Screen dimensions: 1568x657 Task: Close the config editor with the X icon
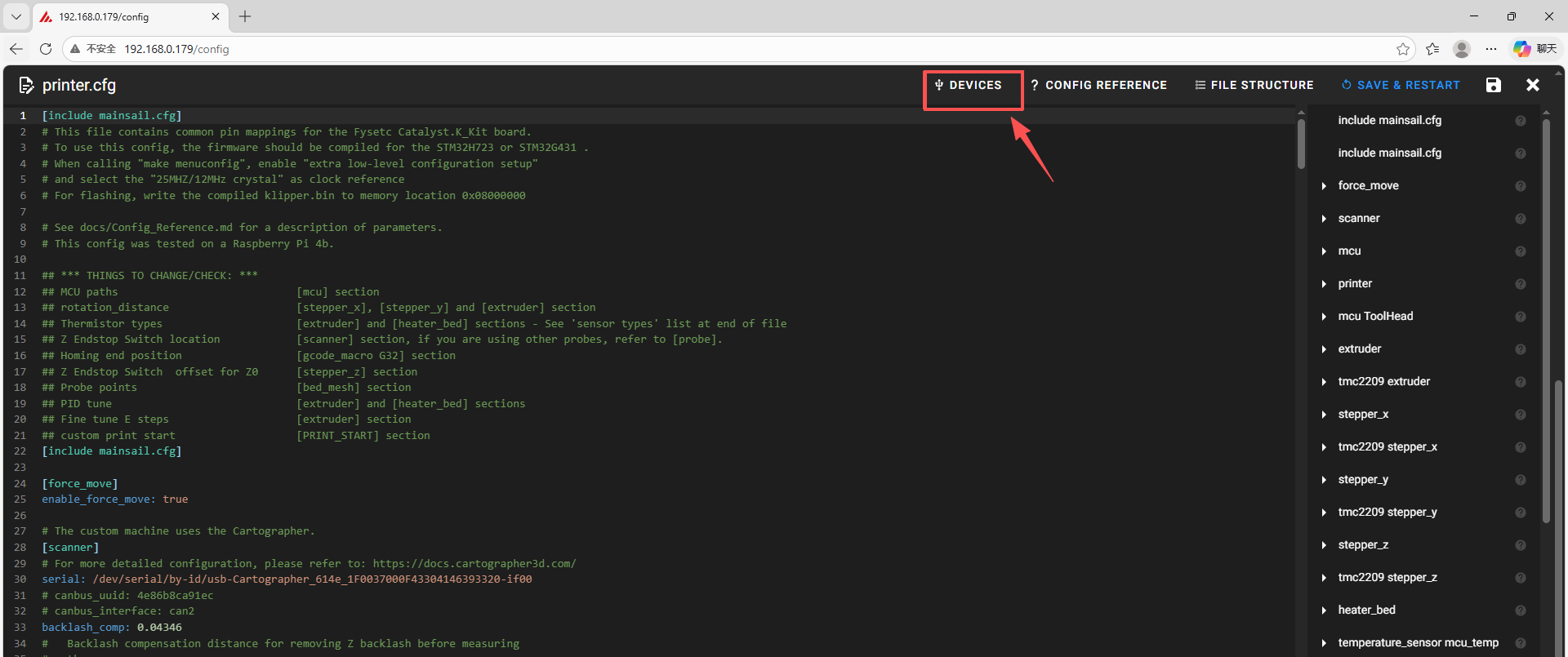coord(1533,85)
